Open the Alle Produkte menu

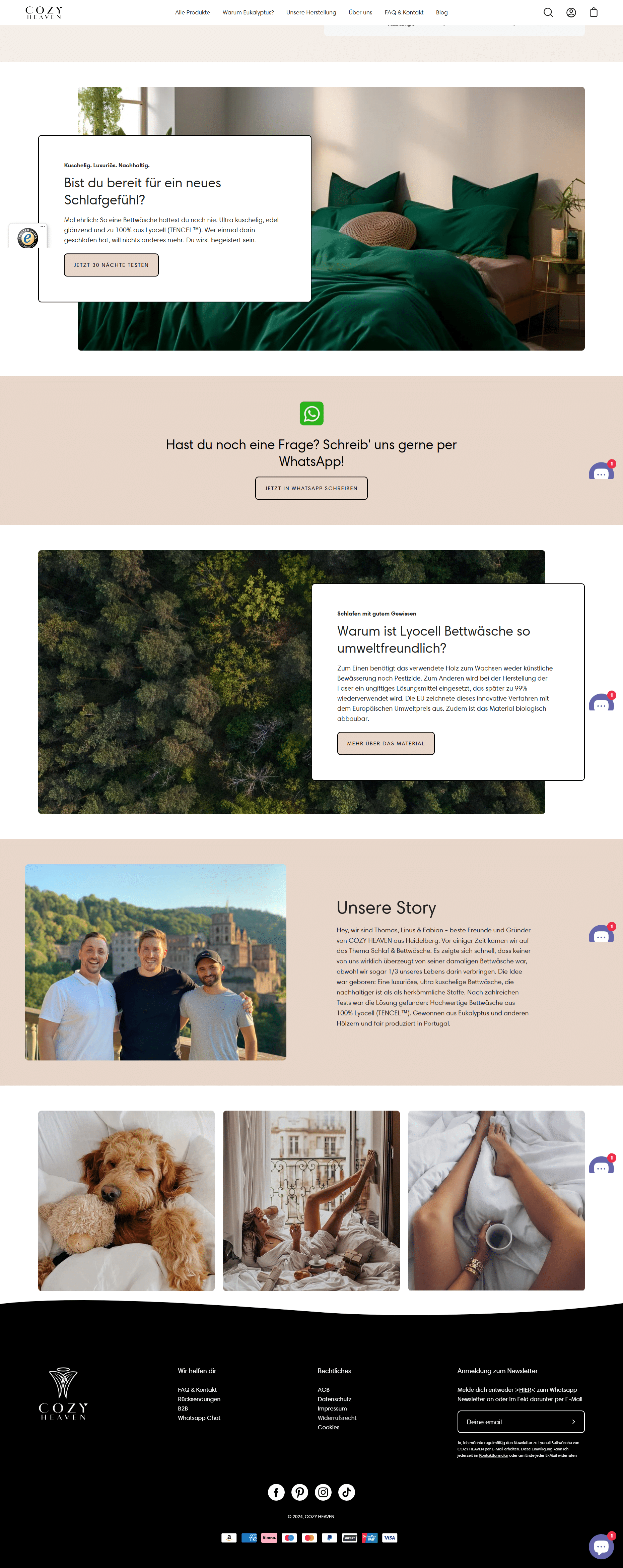pos(192,12)
